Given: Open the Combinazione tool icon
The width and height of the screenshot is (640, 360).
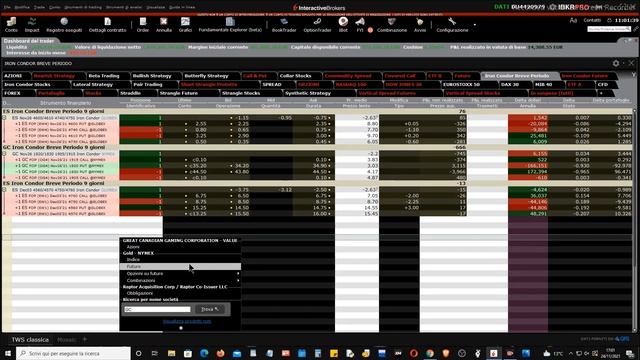Looking at the screenshot, I should pyautogui.click(x=392, y=24).
